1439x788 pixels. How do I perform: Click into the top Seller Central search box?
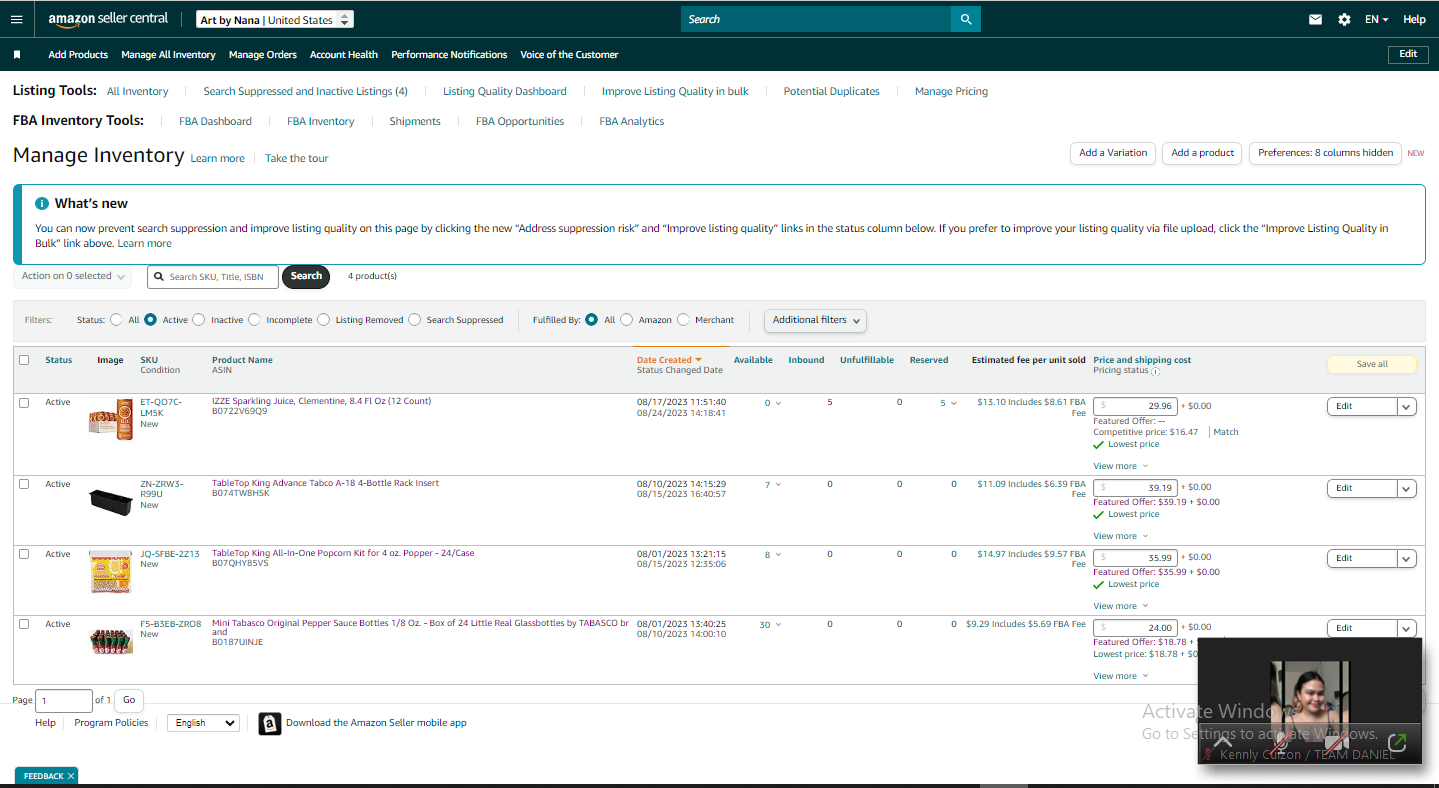tap(816, 19)
